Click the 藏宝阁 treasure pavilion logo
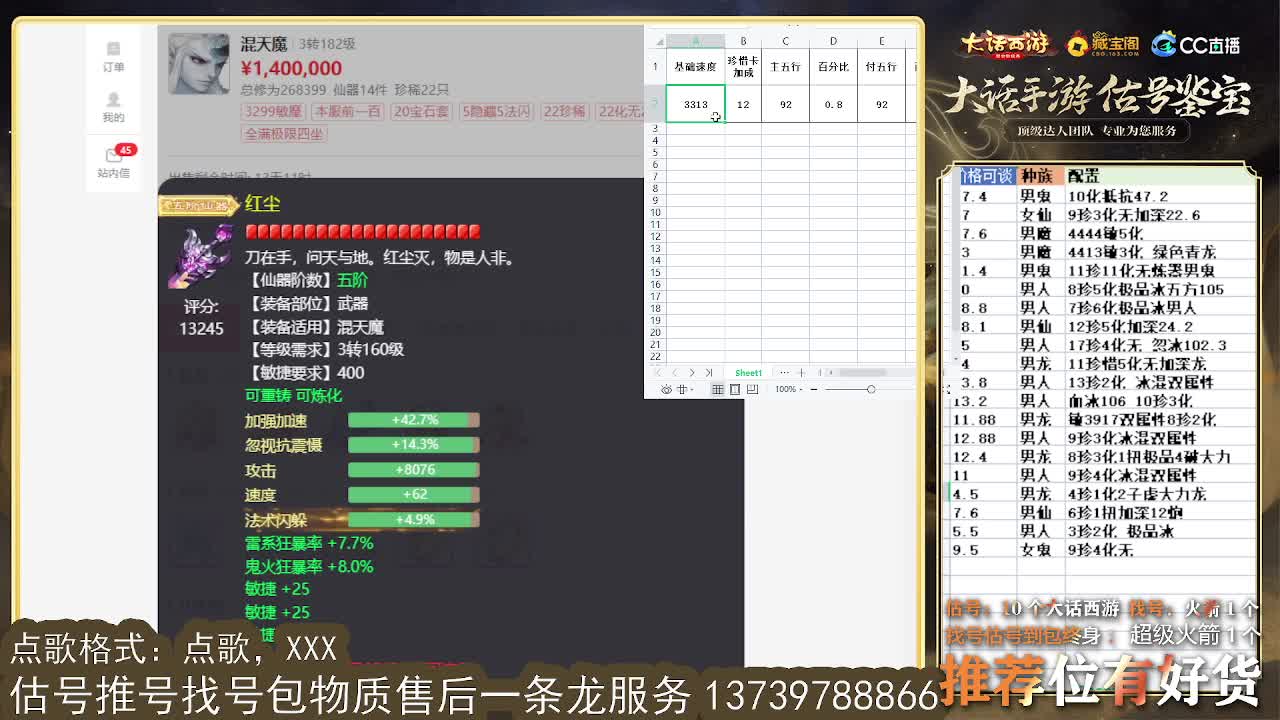 tap(1100, 44)
